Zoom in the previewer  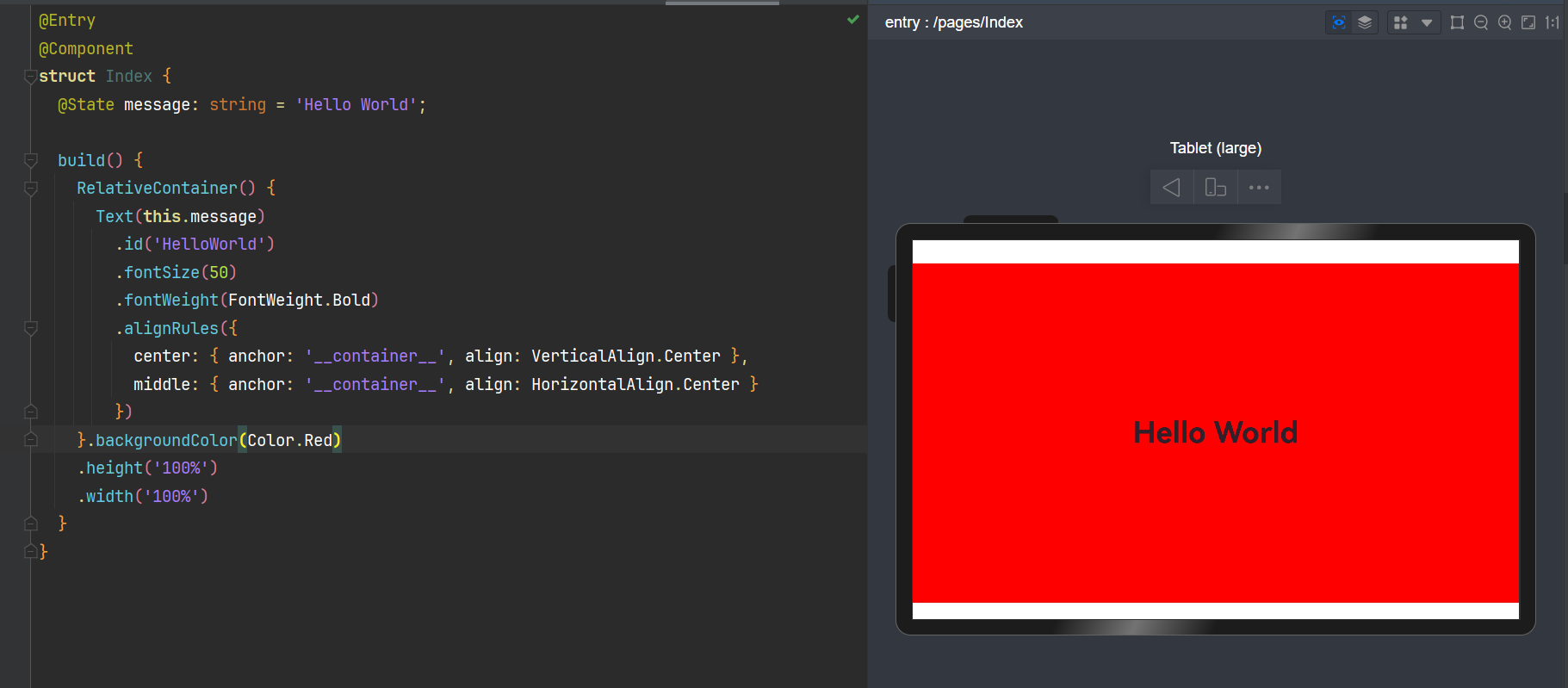pyautogui.click(x=1505, y=22)
